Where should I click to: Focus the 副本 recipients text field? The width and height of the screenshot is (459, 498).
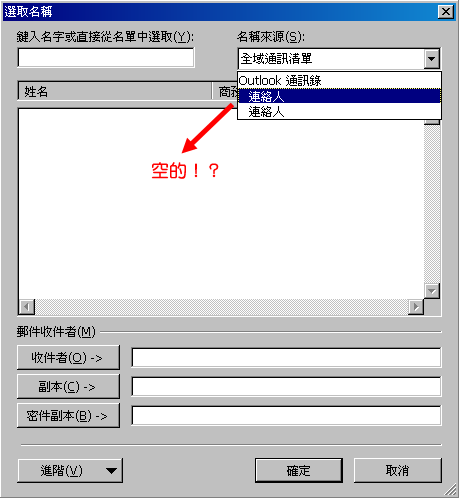286,387
